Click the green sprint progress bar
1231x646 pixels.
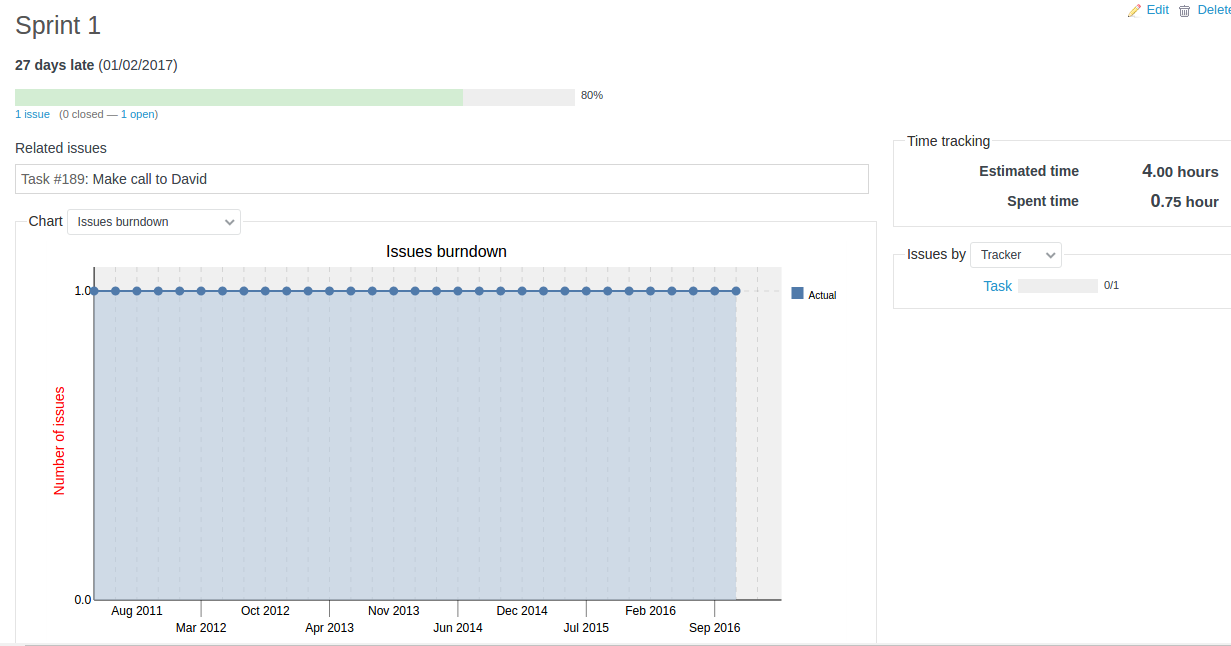click(239, 97)
